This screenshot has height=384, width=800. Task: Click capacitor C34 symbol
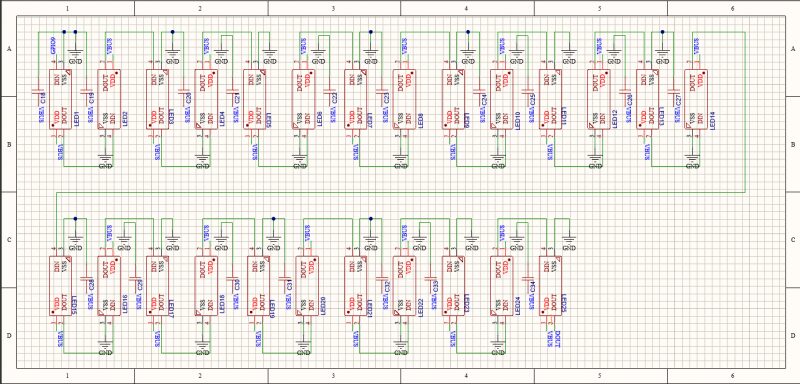click(x=529, y=279)
